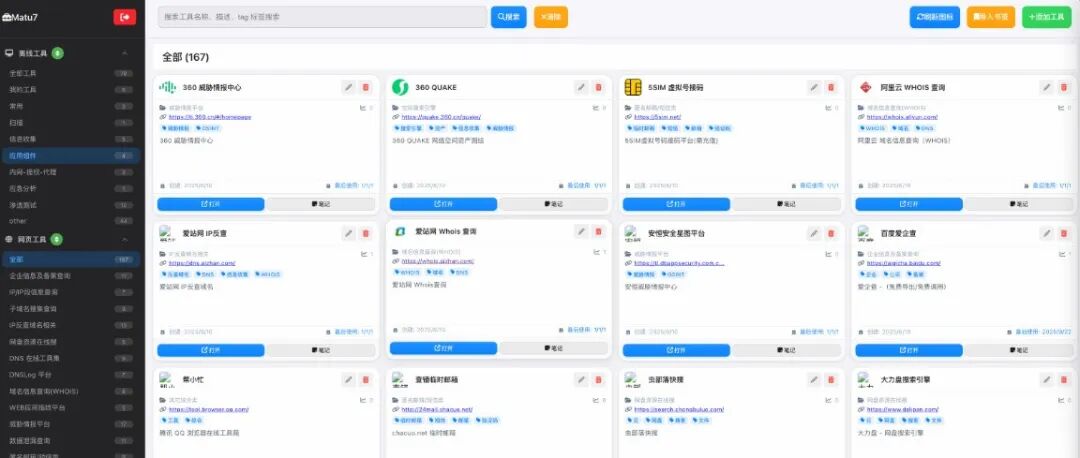This screenshot has height=458, width=1080.
Task: Open the 内网-提权-代理 sidebar category
Action: pos(71,172)
